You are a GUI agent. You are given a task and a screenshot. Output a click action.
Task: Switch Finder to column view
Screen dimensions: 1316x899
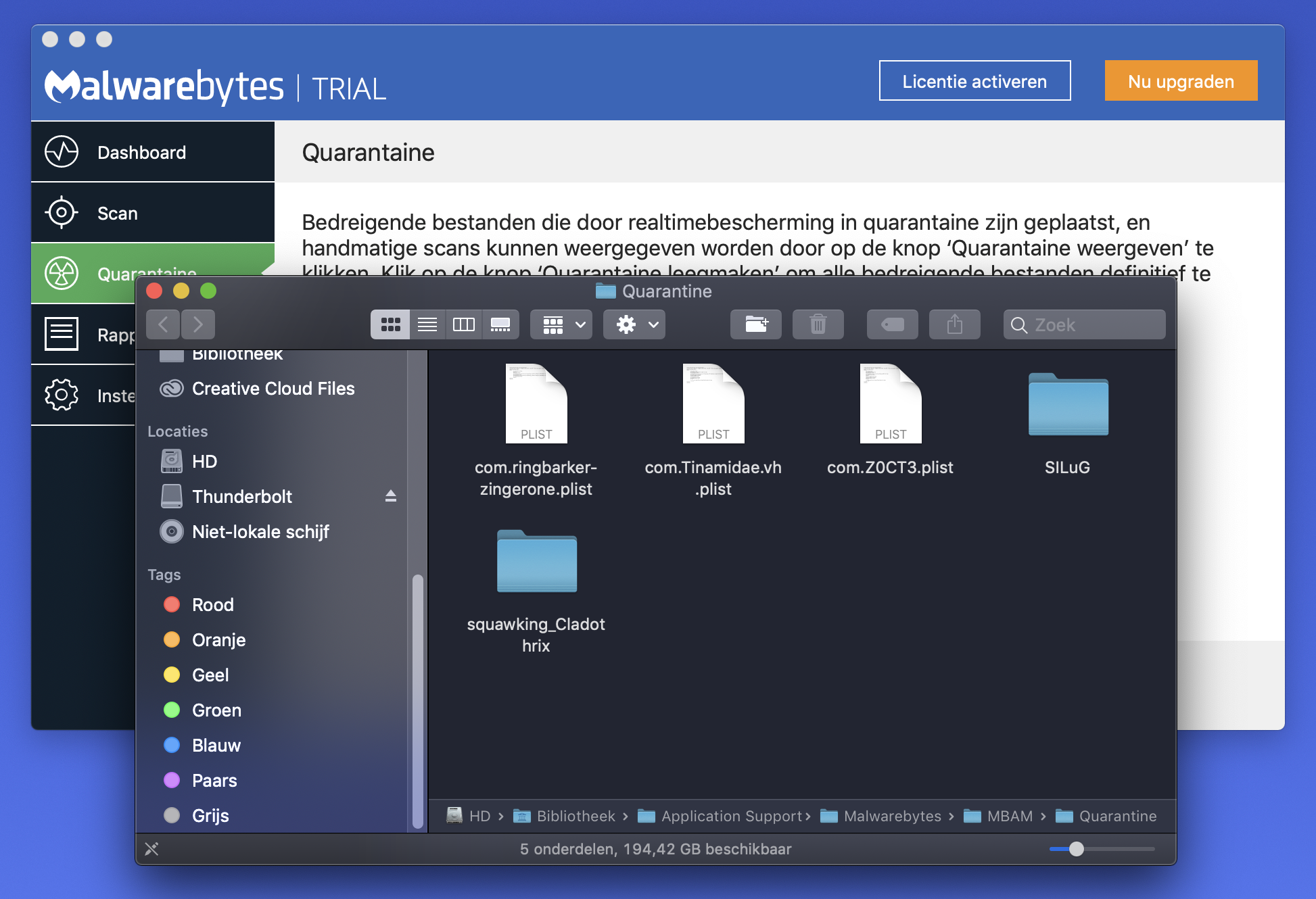coord(463,325)
